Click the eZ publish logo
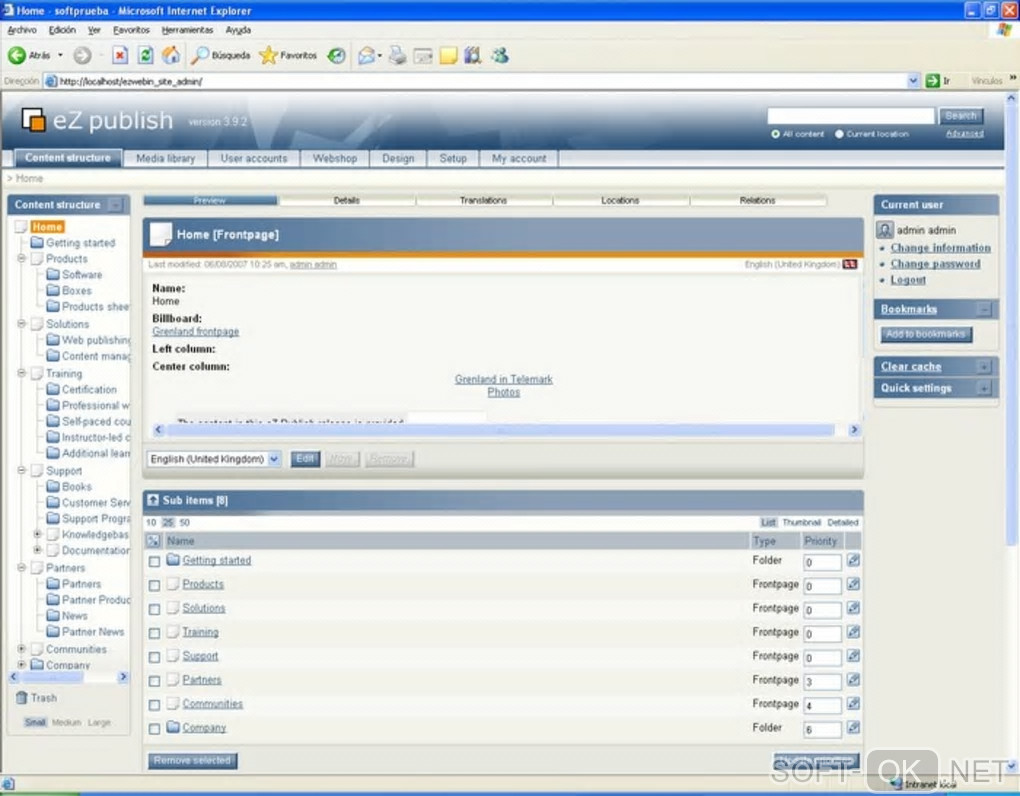This screenshot has height=796, width=1020. 98,120
